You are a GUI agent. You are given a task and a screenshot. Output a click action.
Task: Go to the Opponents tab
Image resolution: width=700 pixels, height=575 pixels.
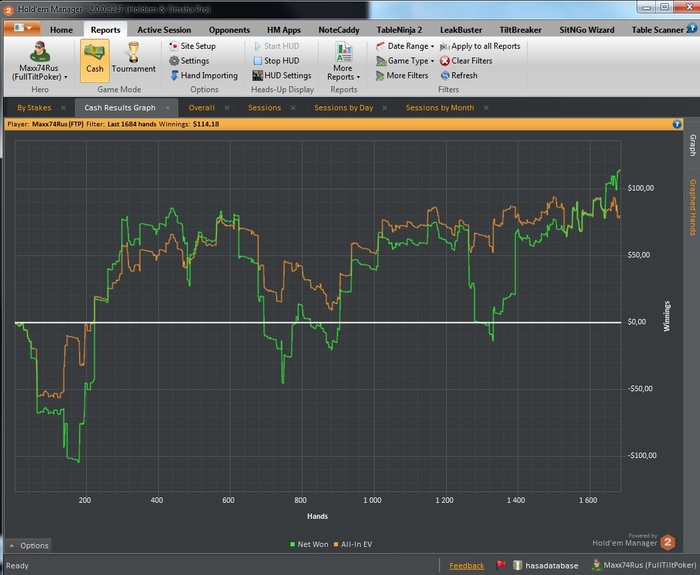229,30
